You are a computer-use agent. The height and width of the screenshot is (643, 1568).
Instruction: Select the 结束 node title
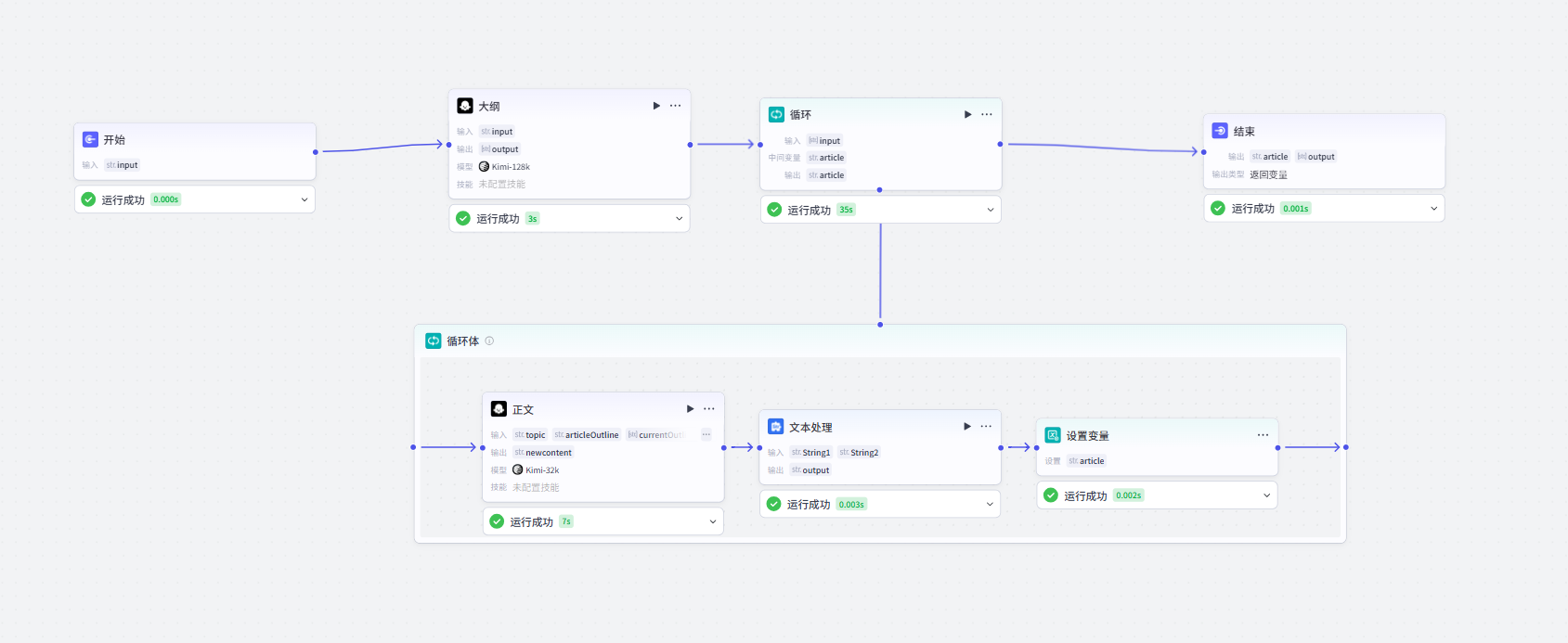pyautogui.click(x=1244, y=132)
